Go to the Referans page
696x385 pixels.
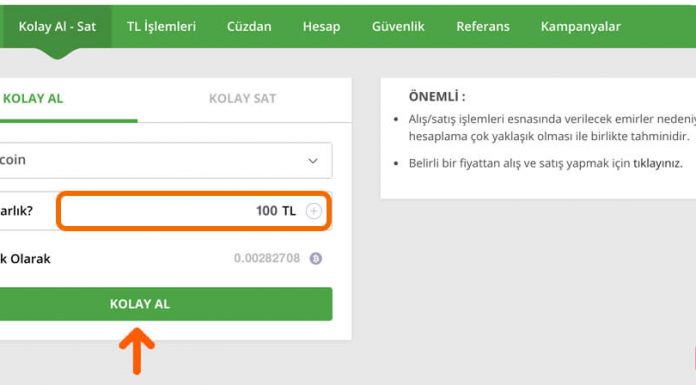pyautogui.click(x=483, y=27)
